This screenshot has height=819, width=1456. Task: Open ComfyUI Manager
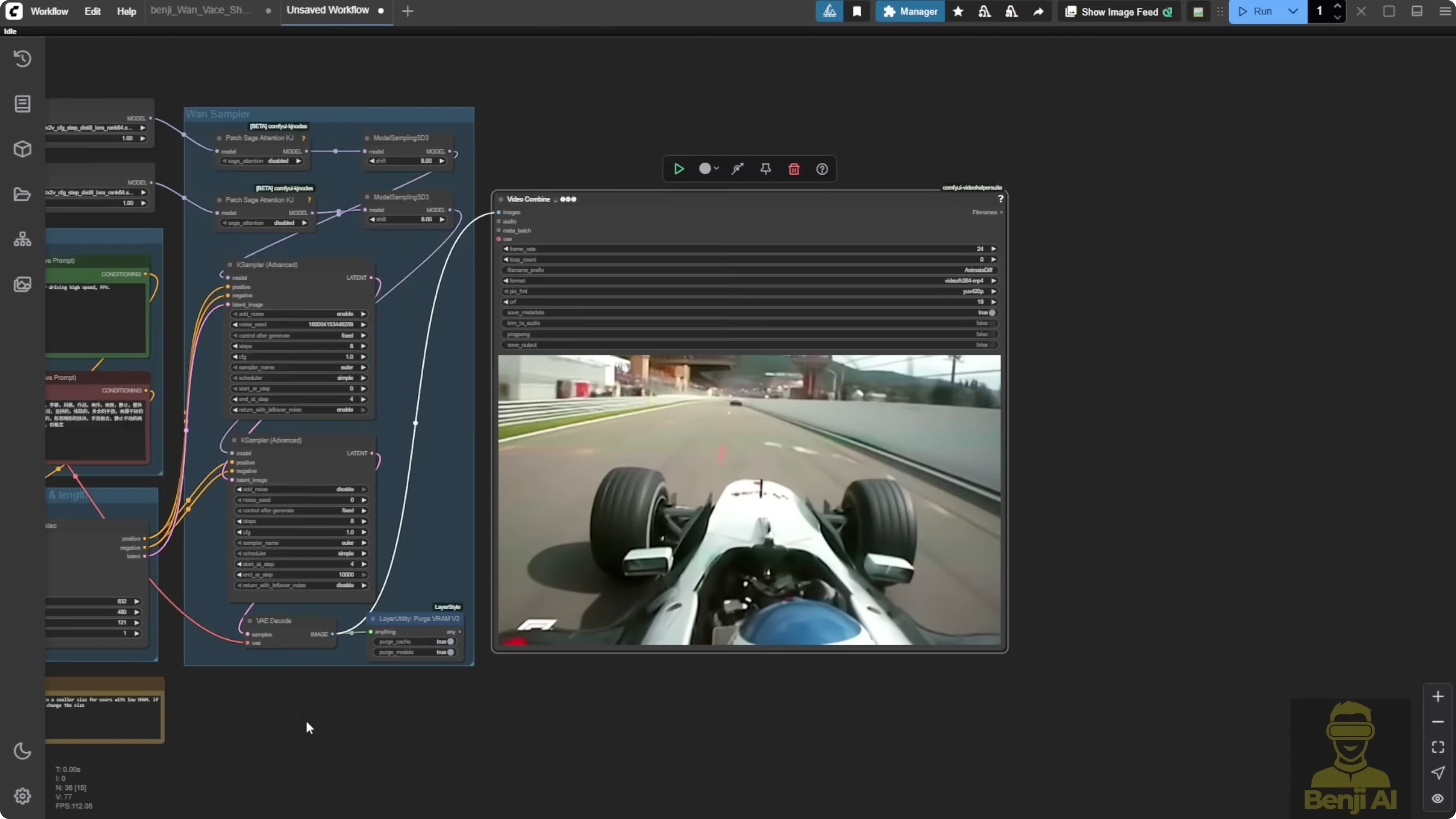coord(909,11)
